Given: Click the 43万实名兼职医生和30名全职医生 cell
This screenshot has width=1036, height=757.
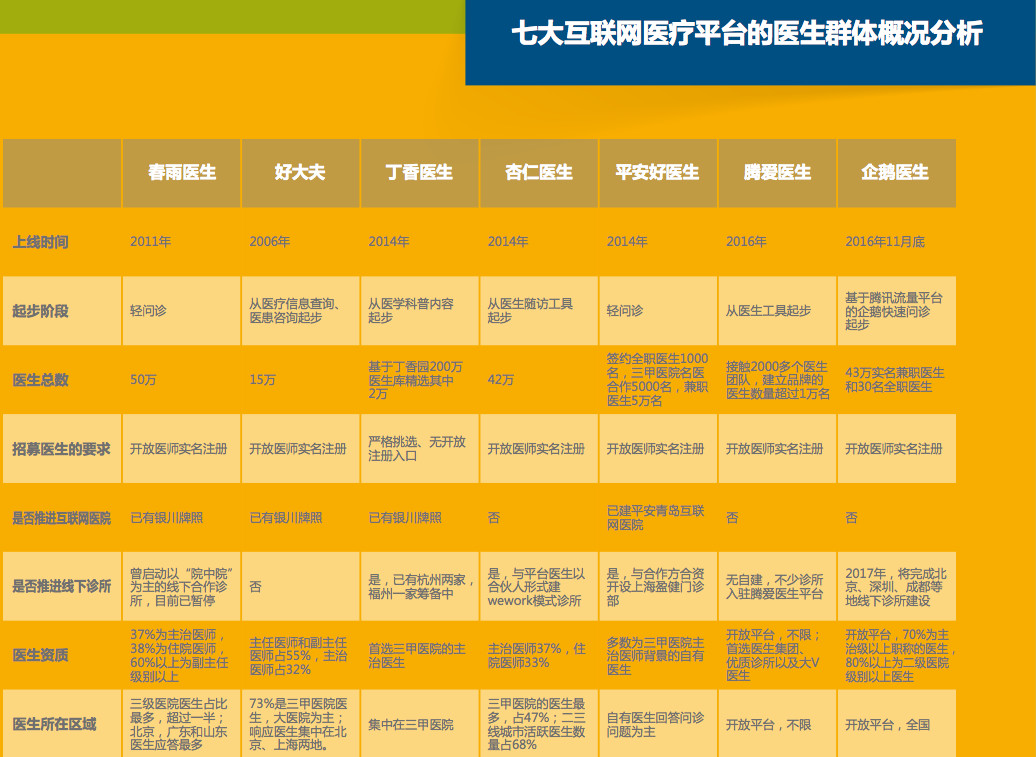Looking at the screenshot, I should tap(895, 380).
